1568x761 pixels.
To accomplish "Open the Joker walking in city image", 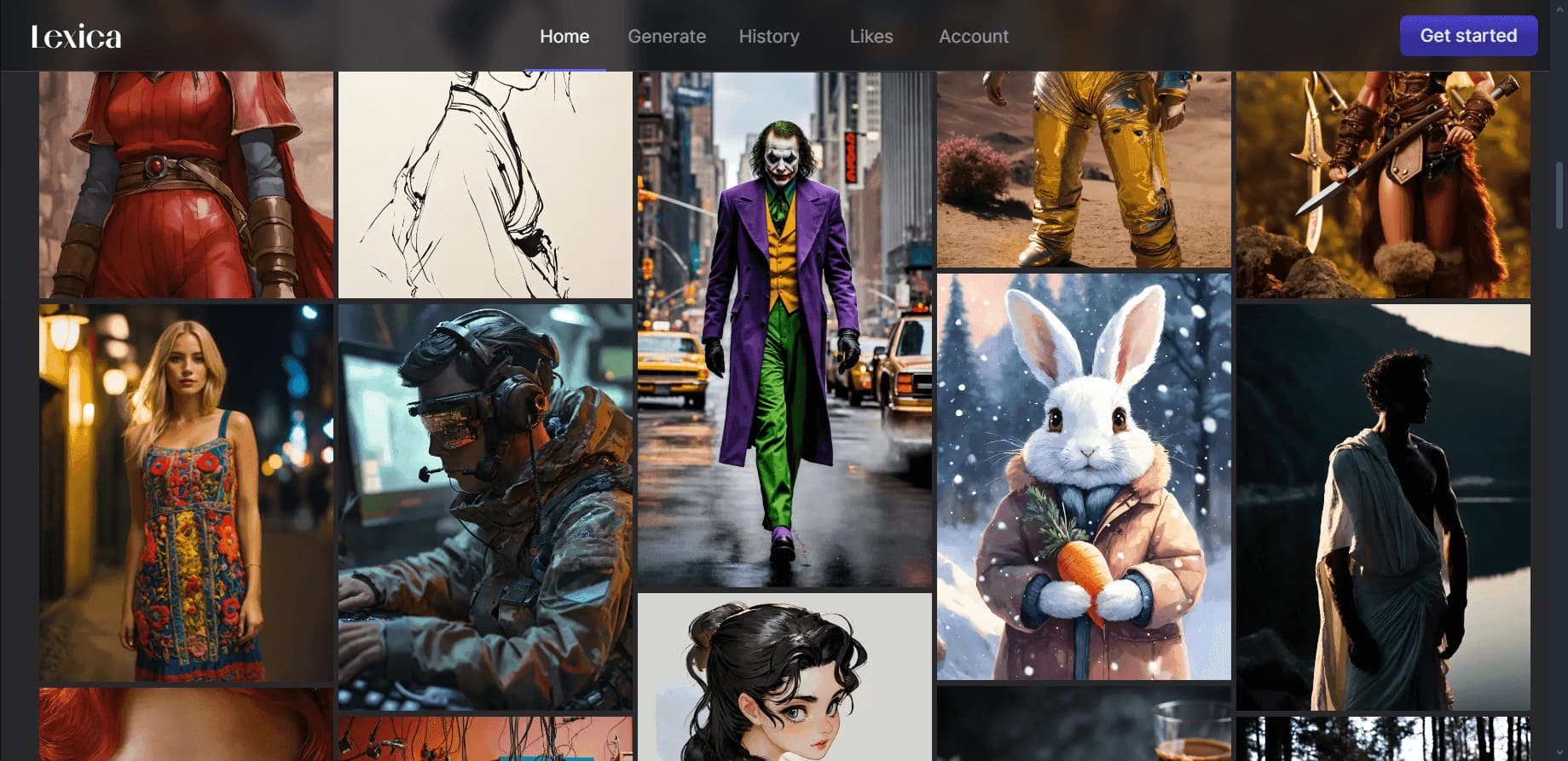I will coord(784,330).
